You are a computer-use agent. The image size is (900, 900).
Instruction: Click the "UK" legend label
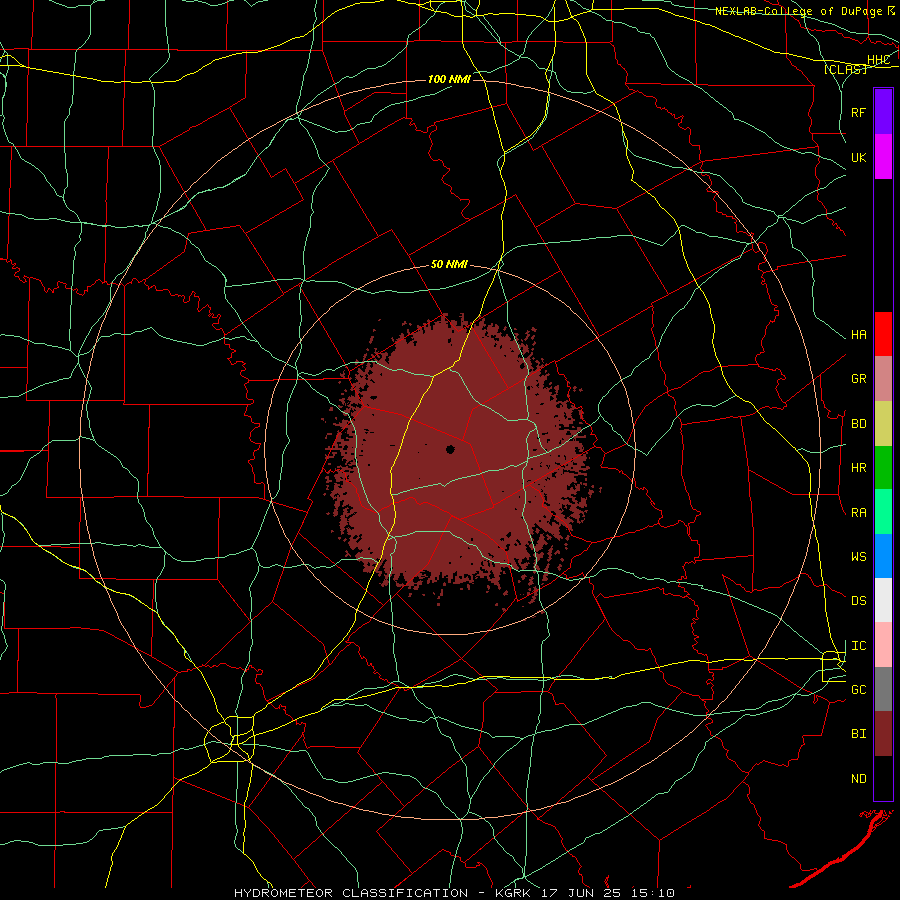859,157
